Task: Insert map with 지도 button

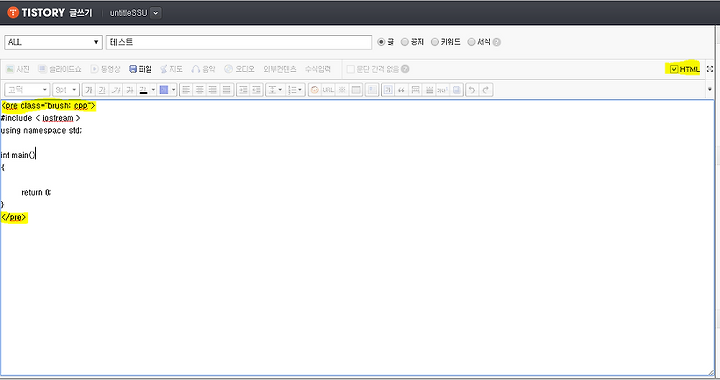Action: pos(171,69)
